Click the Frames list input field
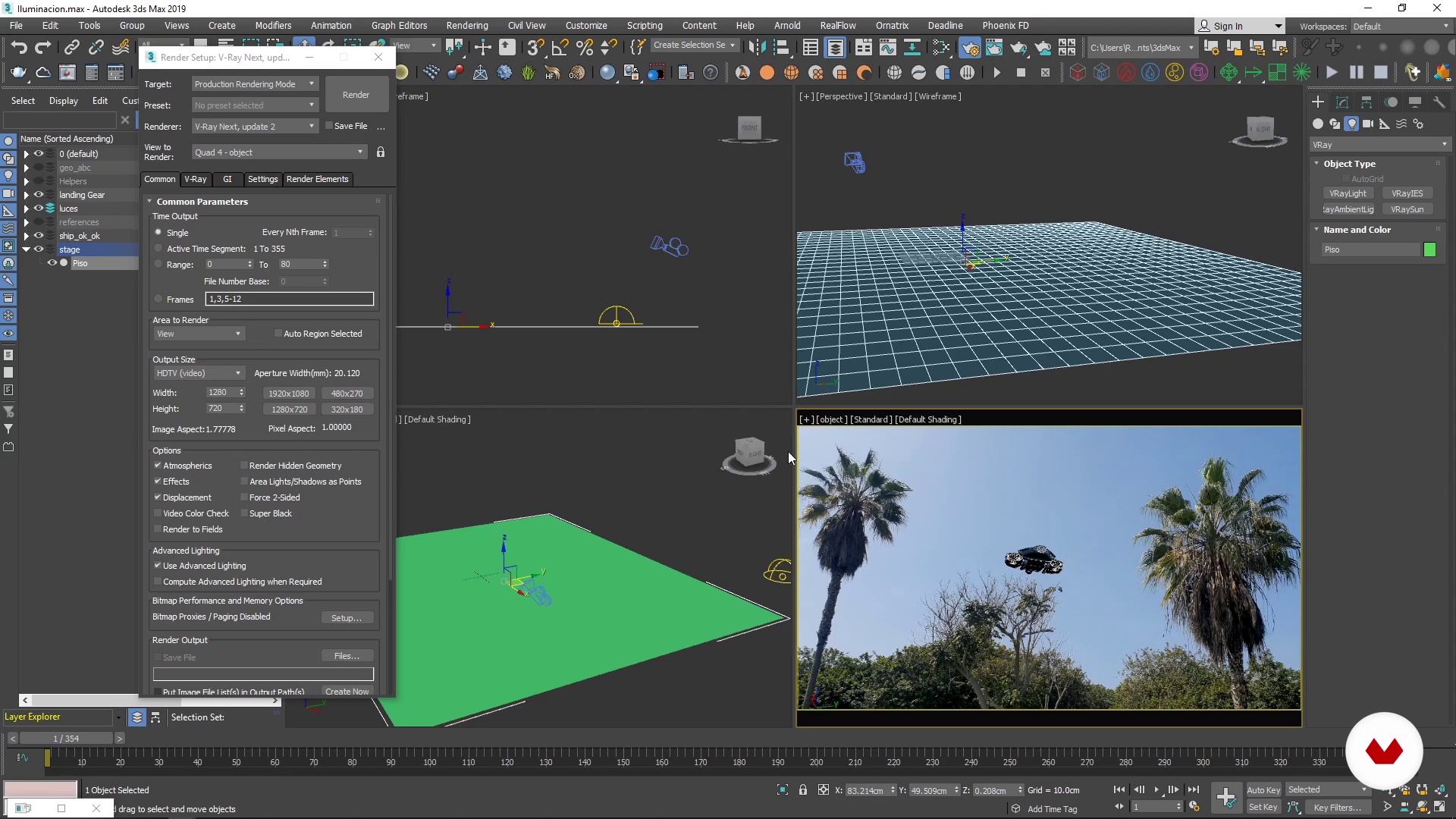Image resolution: width=1456 pixels, height=819 pixels. tap(289, 299)
